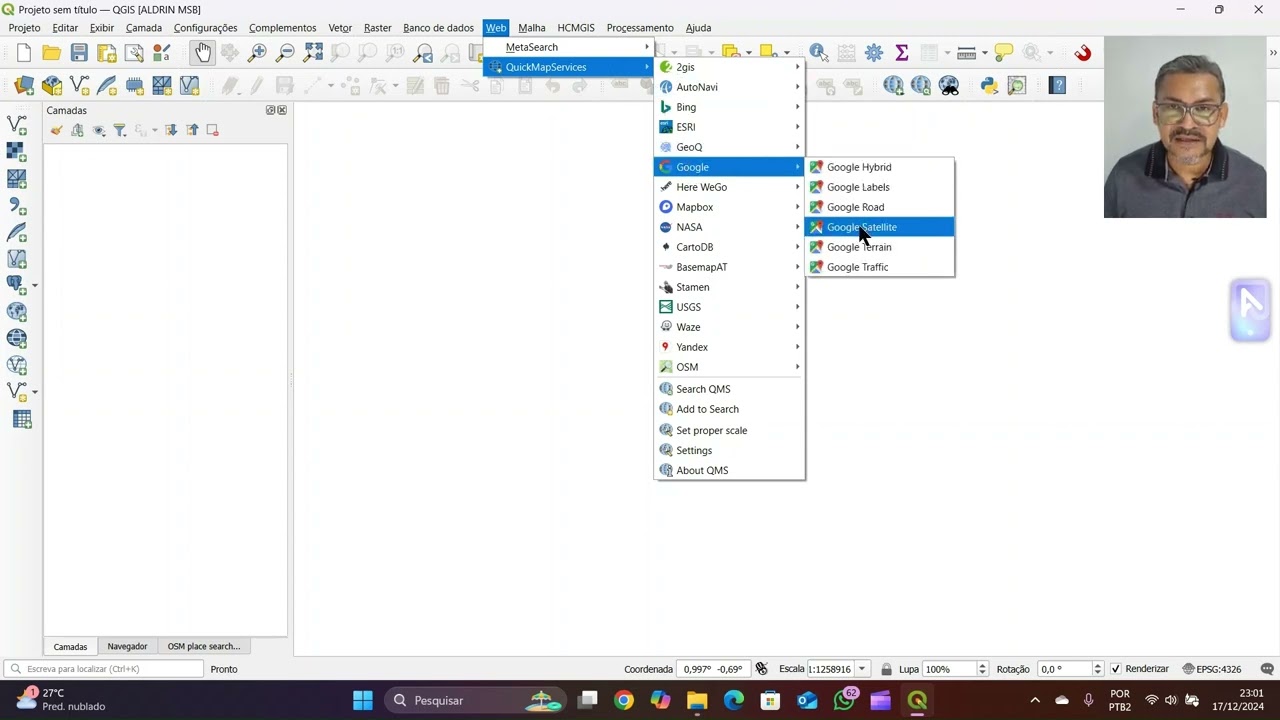Click the EPSG:4326 CRS button

1212,669
